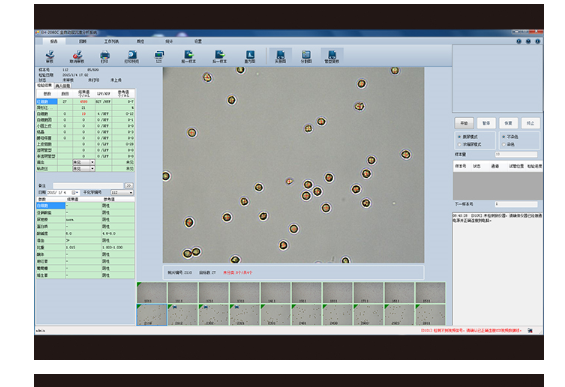Click the rightmost cast analysis toolbar icon
This screenshot has width=565, height=387.
332,55
